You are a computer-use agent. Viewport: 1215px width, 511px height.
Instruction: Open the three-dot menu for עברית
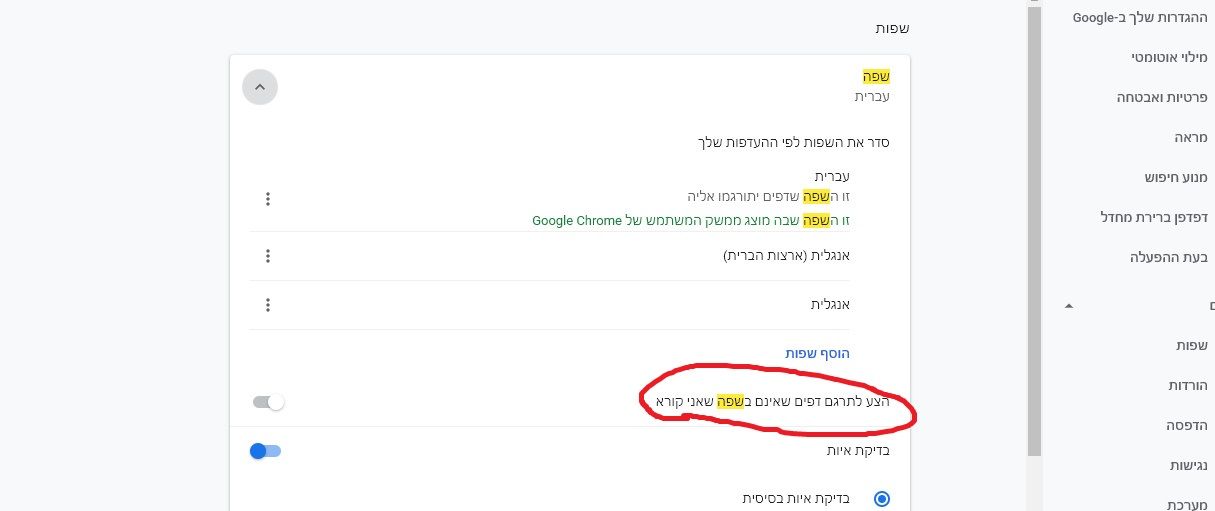[268, 199]
